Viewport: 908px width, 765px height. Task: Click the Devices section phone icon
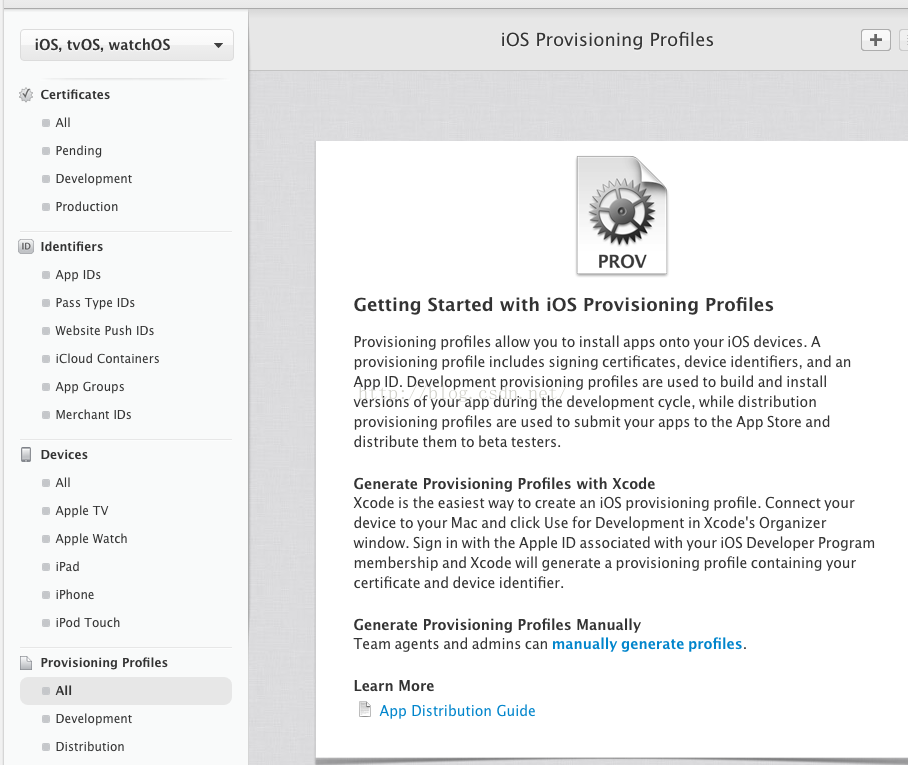pyautogui.click(x=26, y=455)
